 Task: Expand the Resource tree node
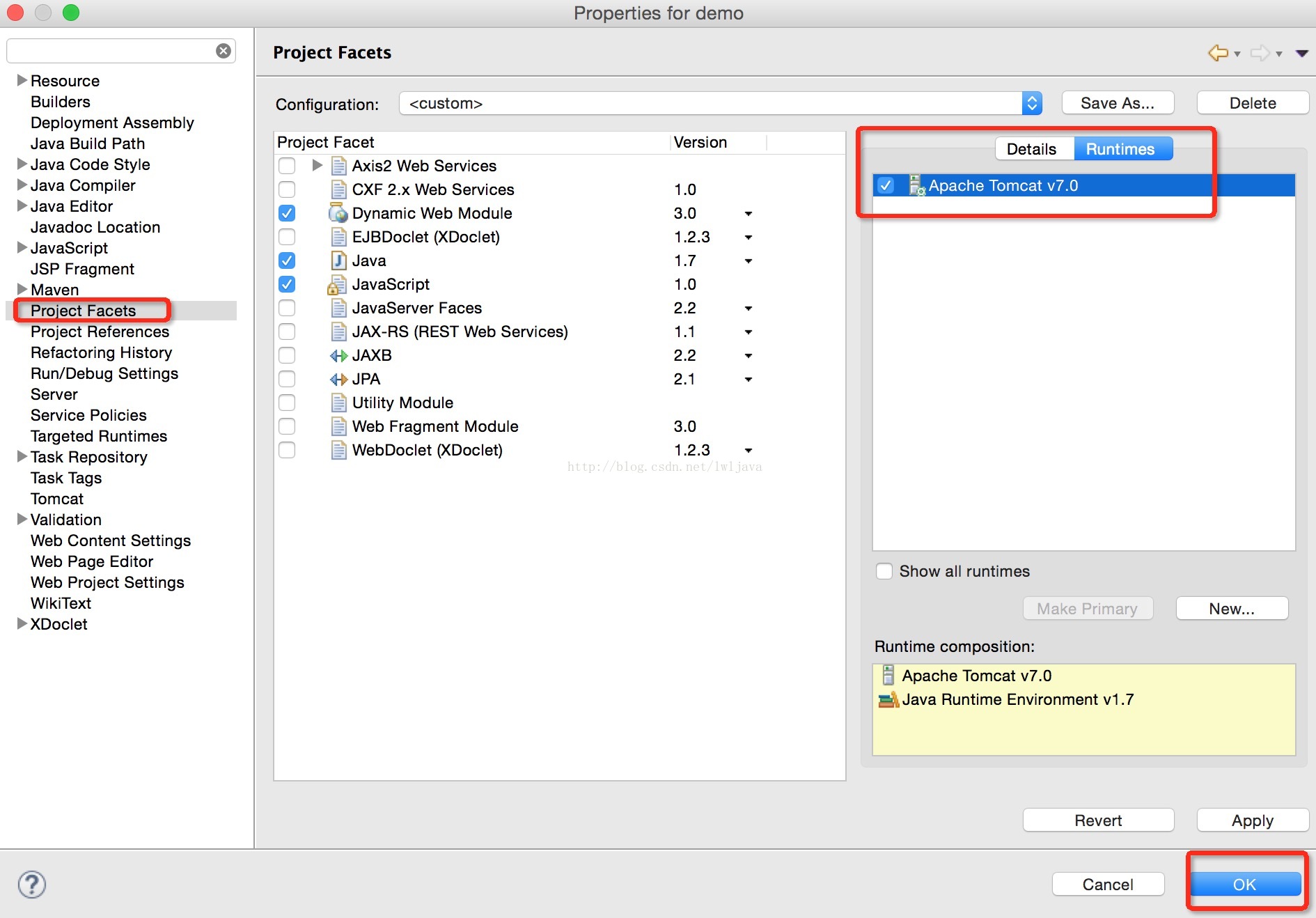22,81
